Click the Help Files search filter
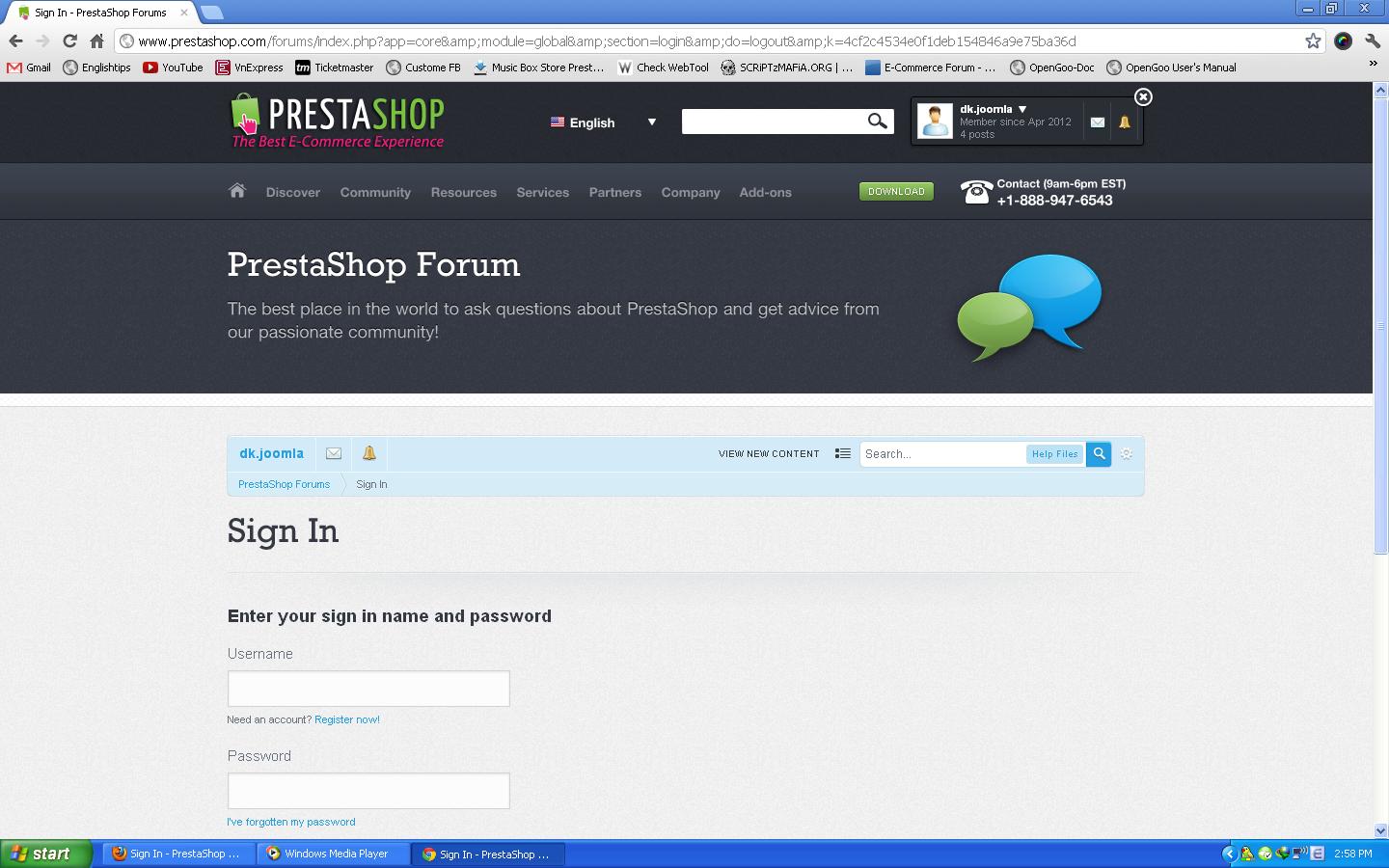The height and width of the screenshot is (868, 1389). [x=1054, y=454]
